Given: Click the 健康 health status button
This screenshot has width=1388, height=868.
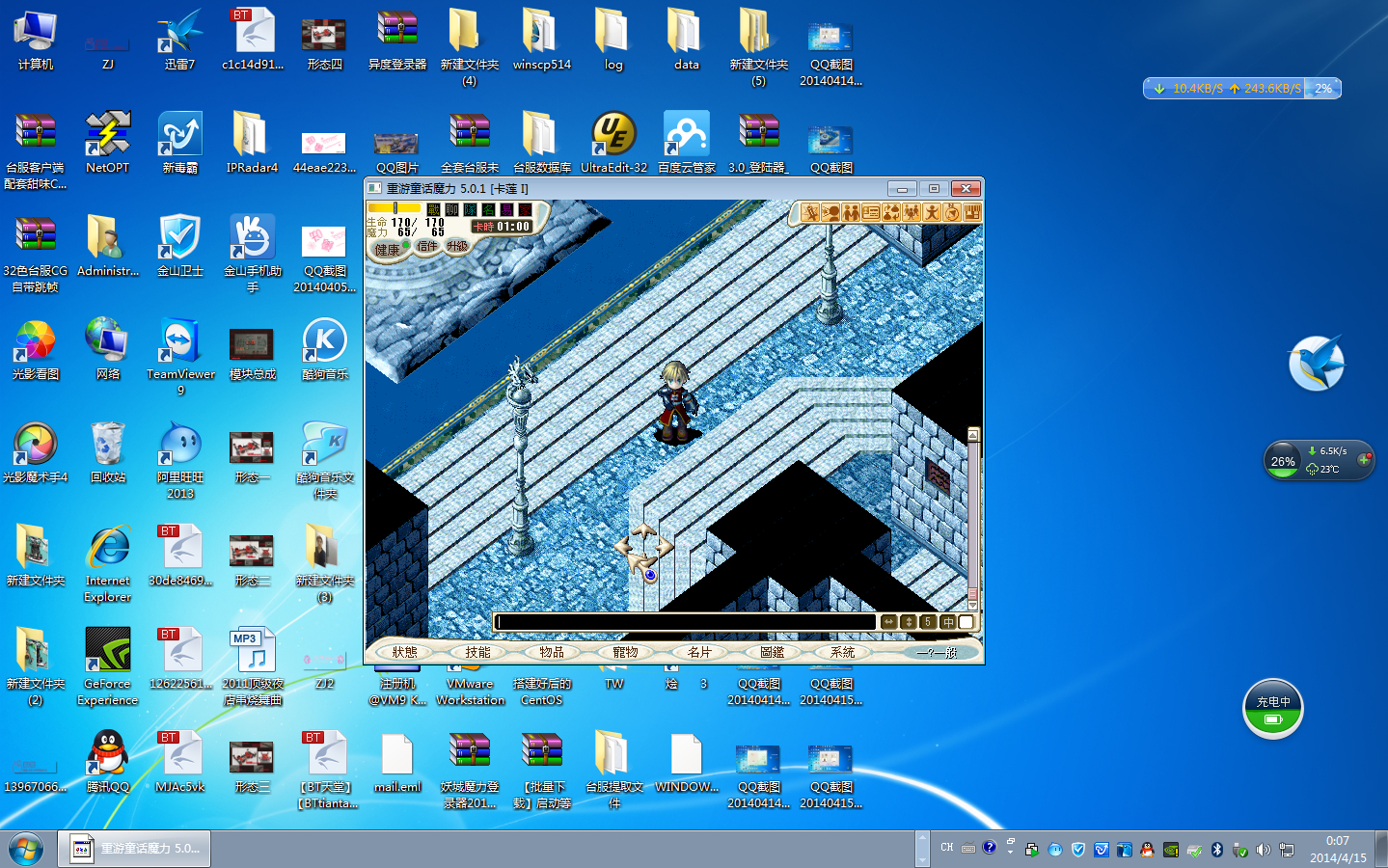Looking at the screenshot, I should (x=388, y=250).
